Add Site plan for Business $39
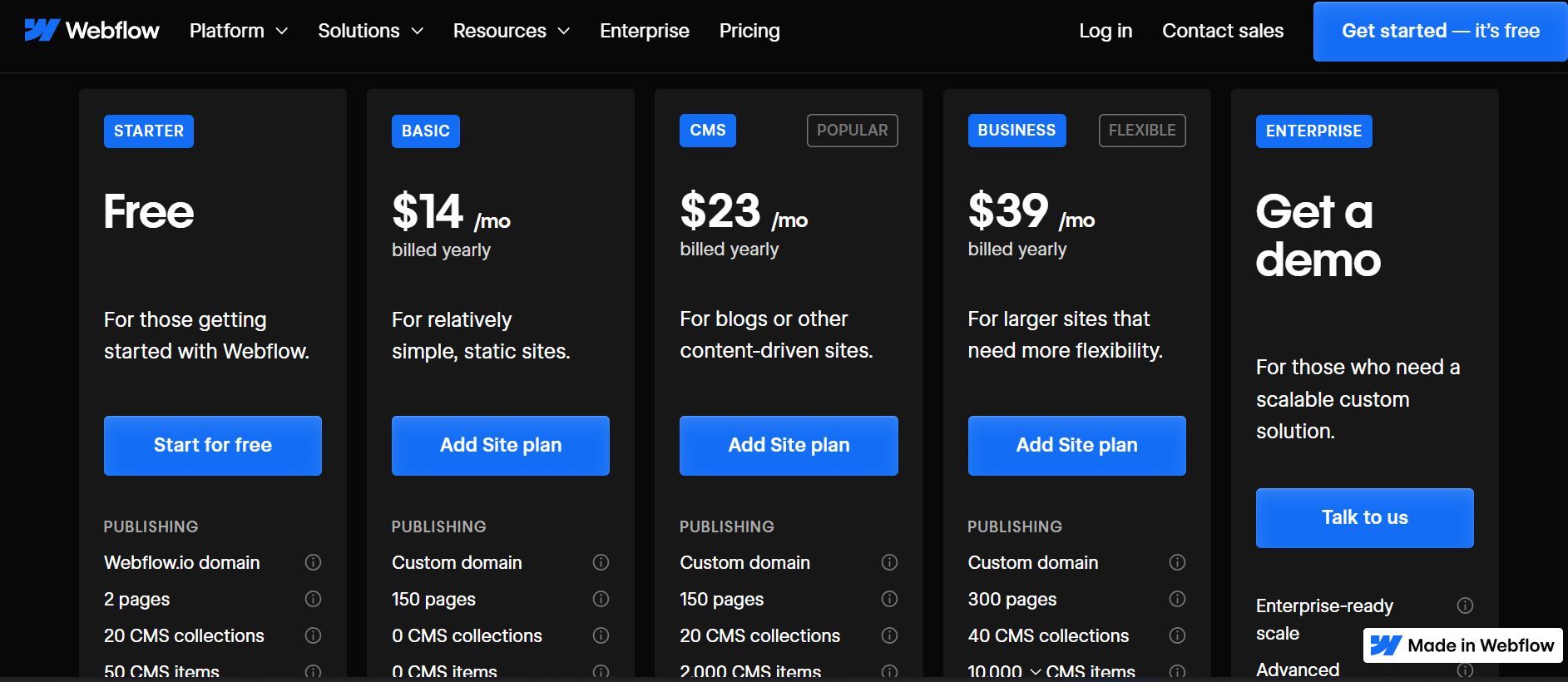Viewport: 1568px width, 682px height. (x=1077, y=446)
